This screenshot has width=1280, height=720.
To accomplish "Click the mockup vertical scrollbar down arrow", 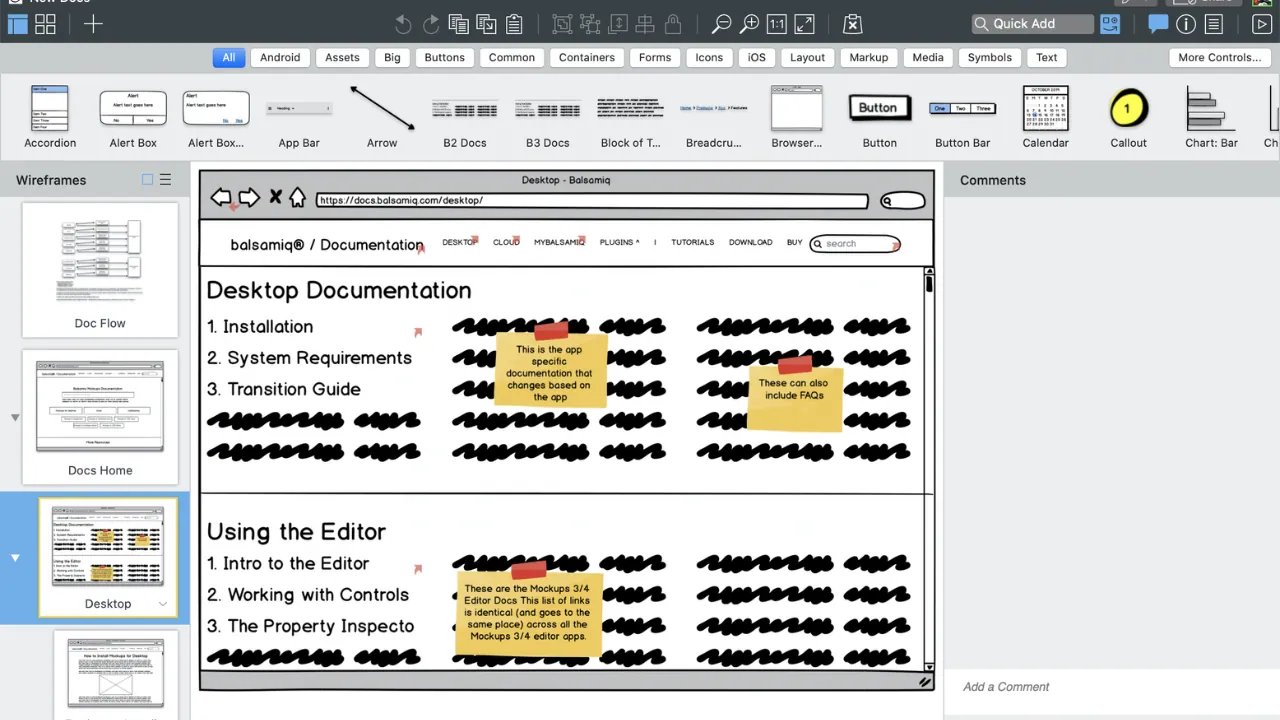I will (929, 666).
